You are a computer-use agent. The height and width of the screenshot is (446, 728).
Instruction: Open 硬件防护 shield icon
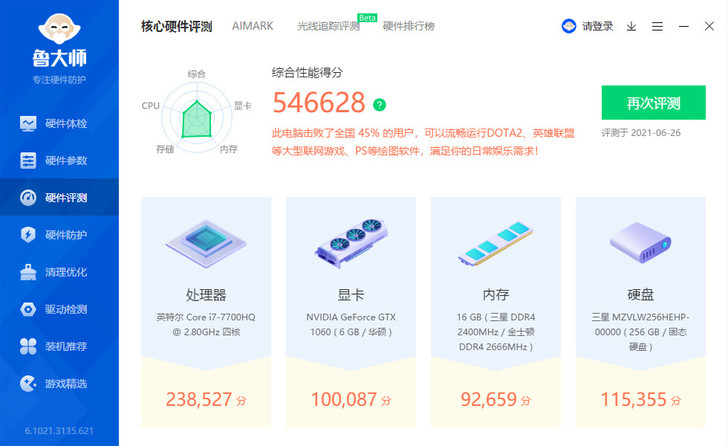coord(28,235)
